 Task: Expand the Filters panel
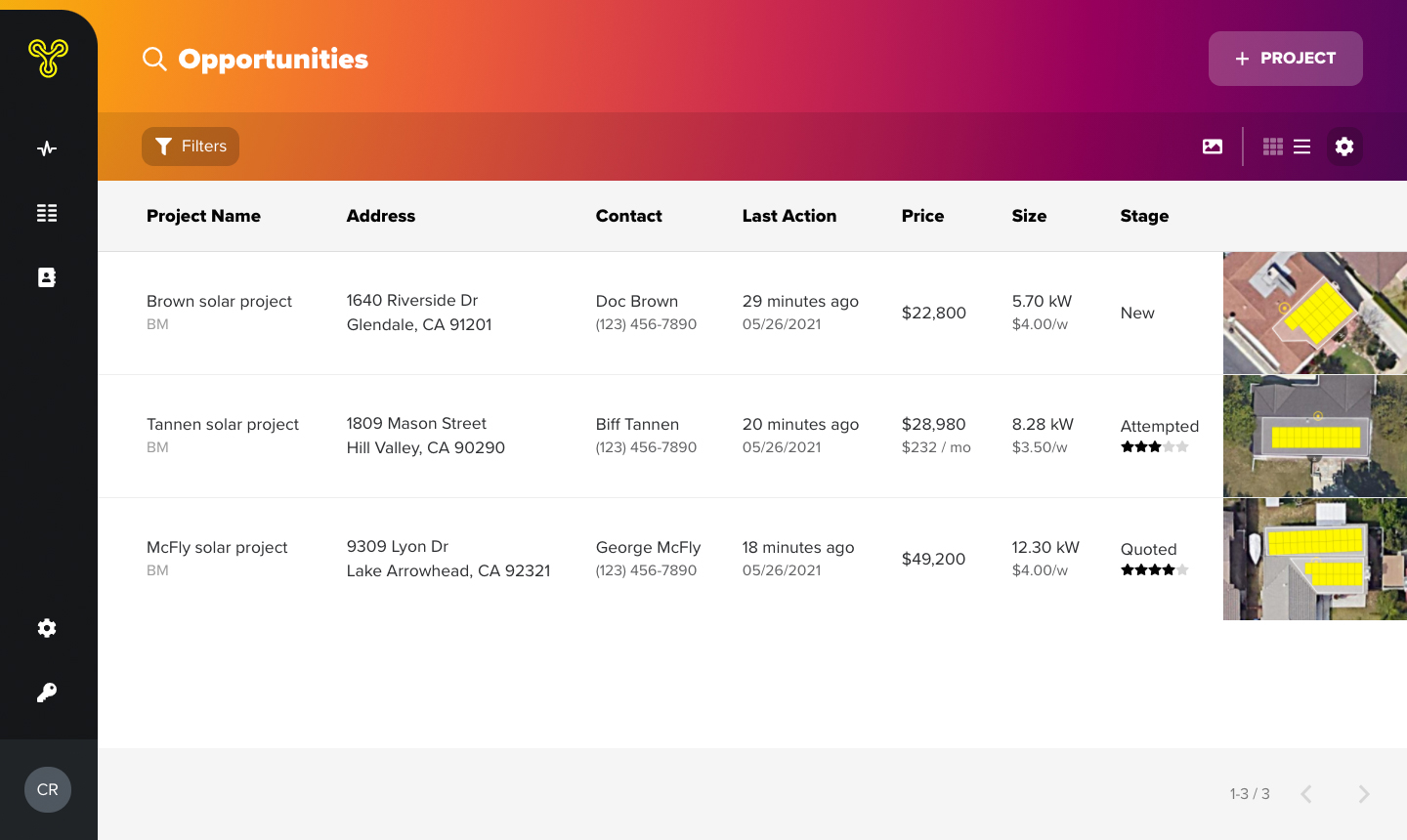click(190, 146)
